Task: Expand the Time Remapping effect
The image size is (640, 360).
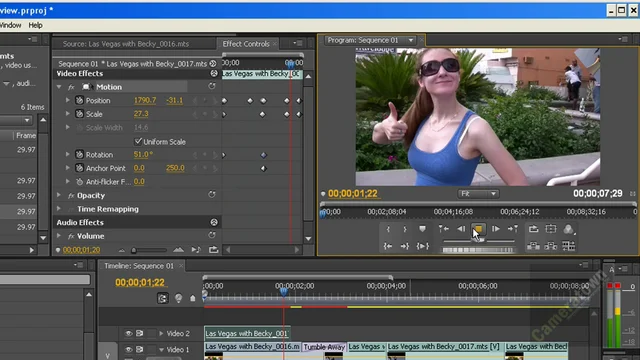Action: 59,209
